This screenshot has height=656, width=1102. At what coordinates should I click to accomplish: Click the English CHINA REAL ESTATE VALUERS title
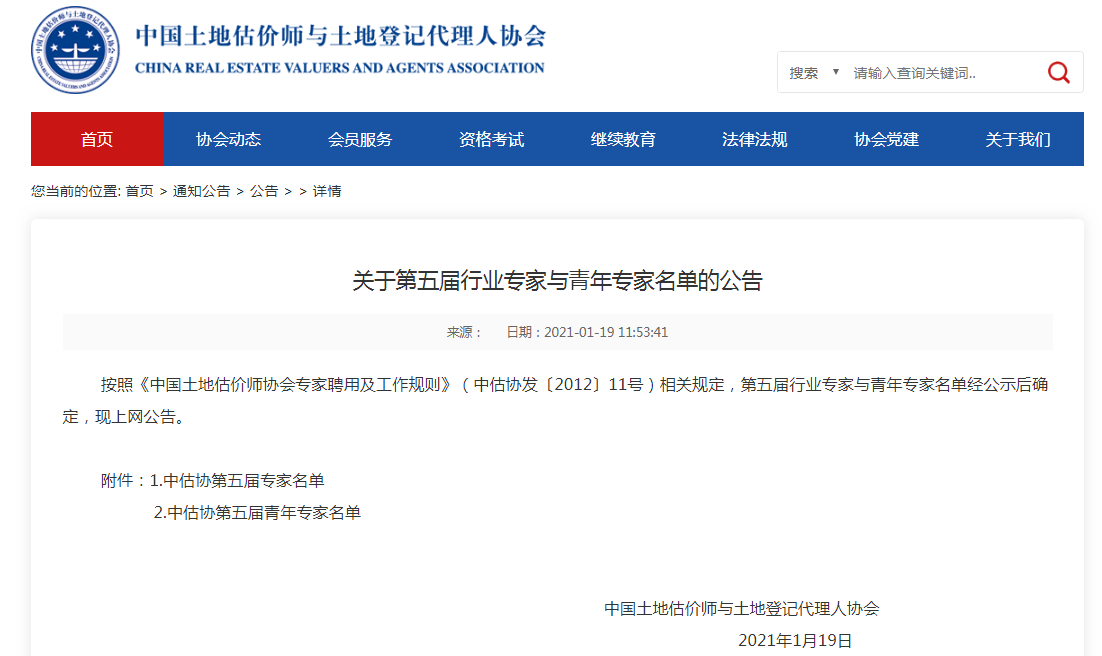(x=339, y=68)
